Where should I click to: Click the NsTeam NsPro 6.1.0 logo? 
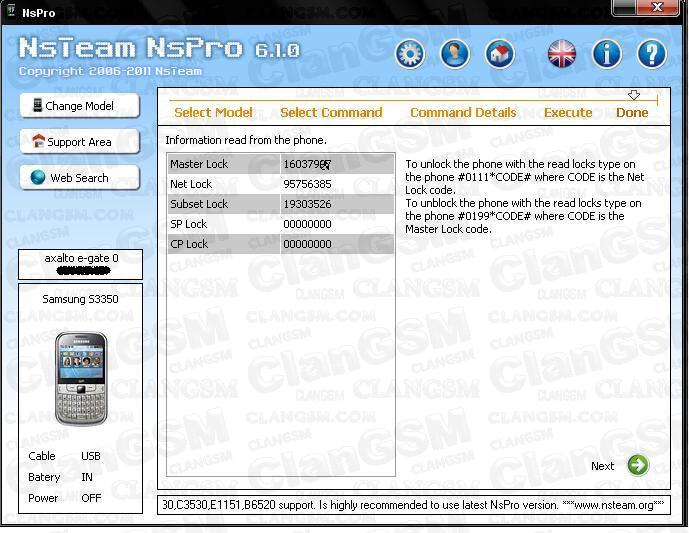point(160,48)
